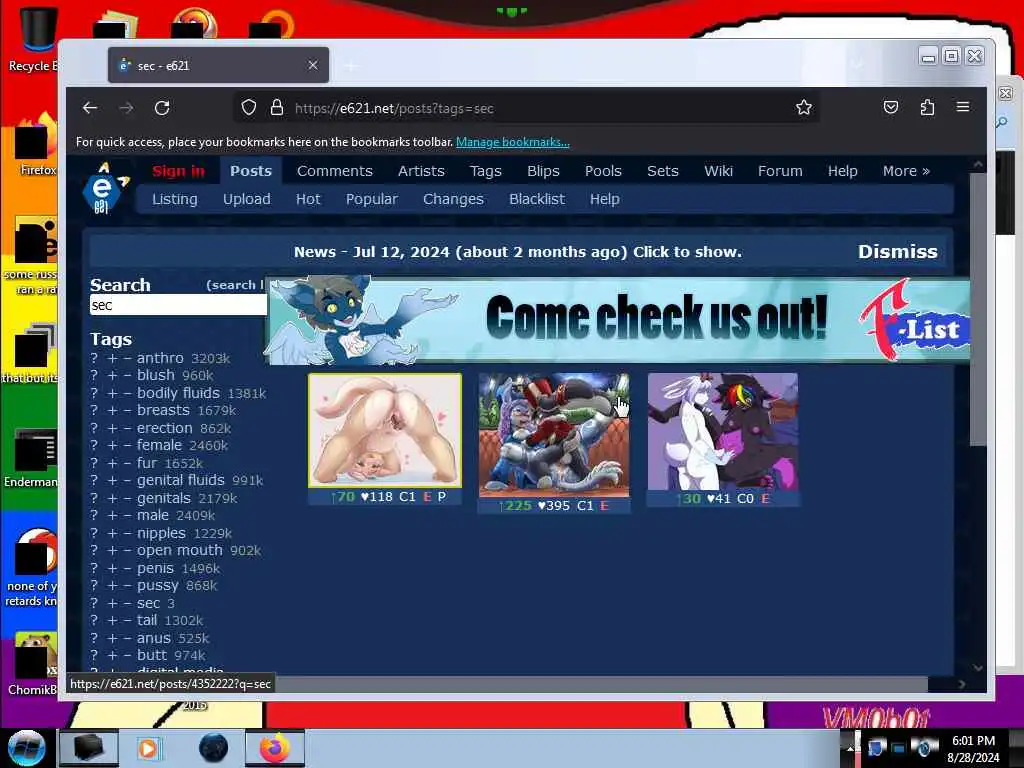
Task: Open the Blacklist submenu link
Action: tap(537, 199)
